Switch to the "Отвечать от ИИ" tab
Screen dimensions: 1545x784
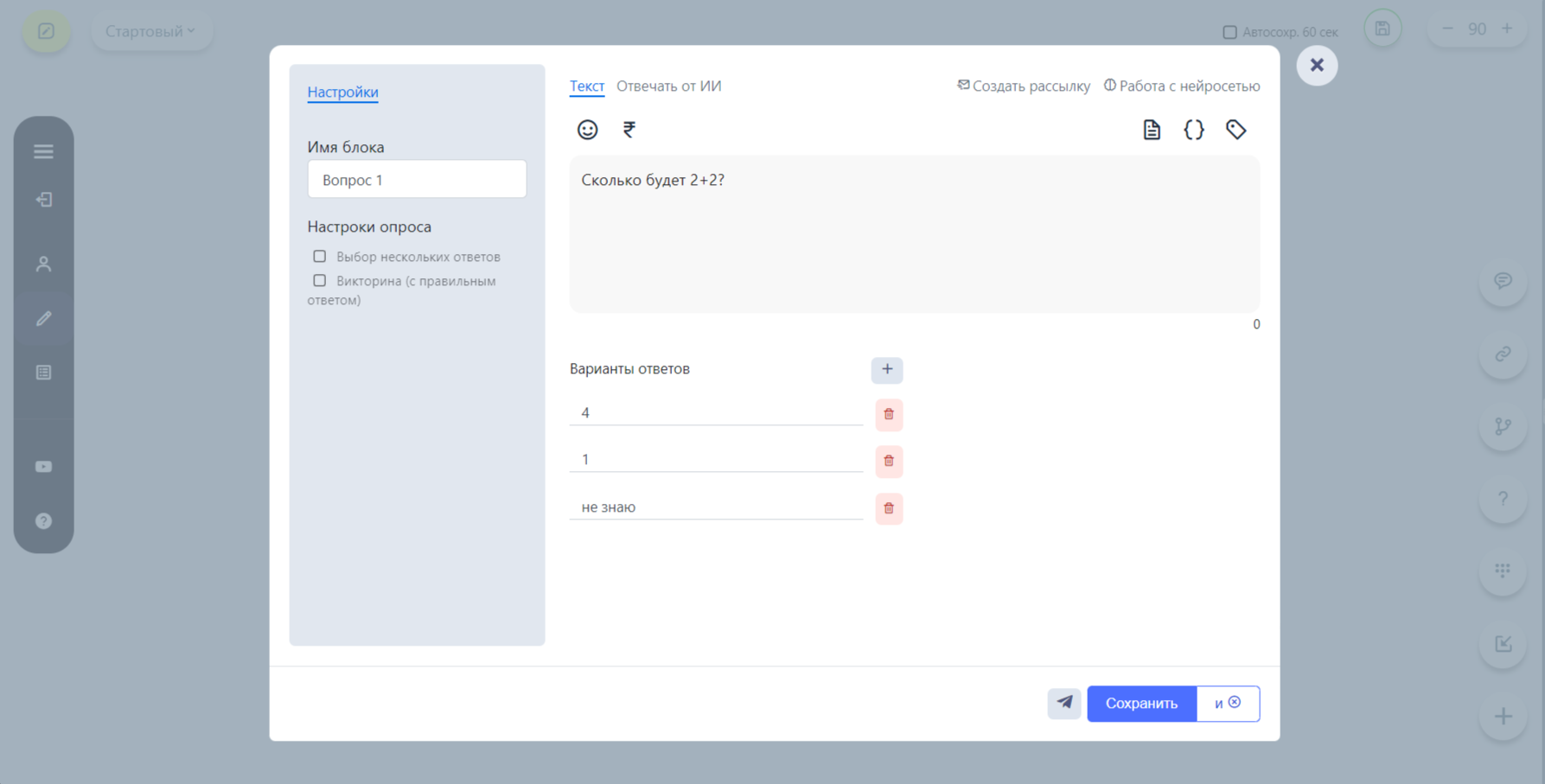[668, 86]
